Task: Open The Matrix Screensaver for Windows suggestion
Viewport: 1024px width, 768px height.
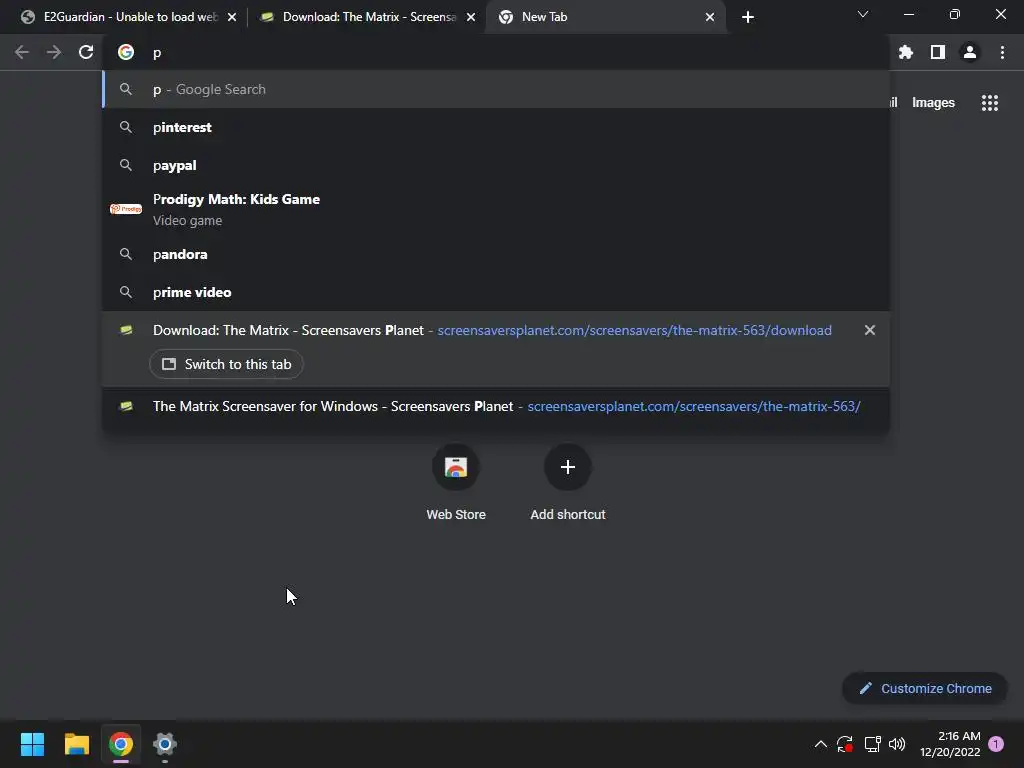Action: coord(496,406)
